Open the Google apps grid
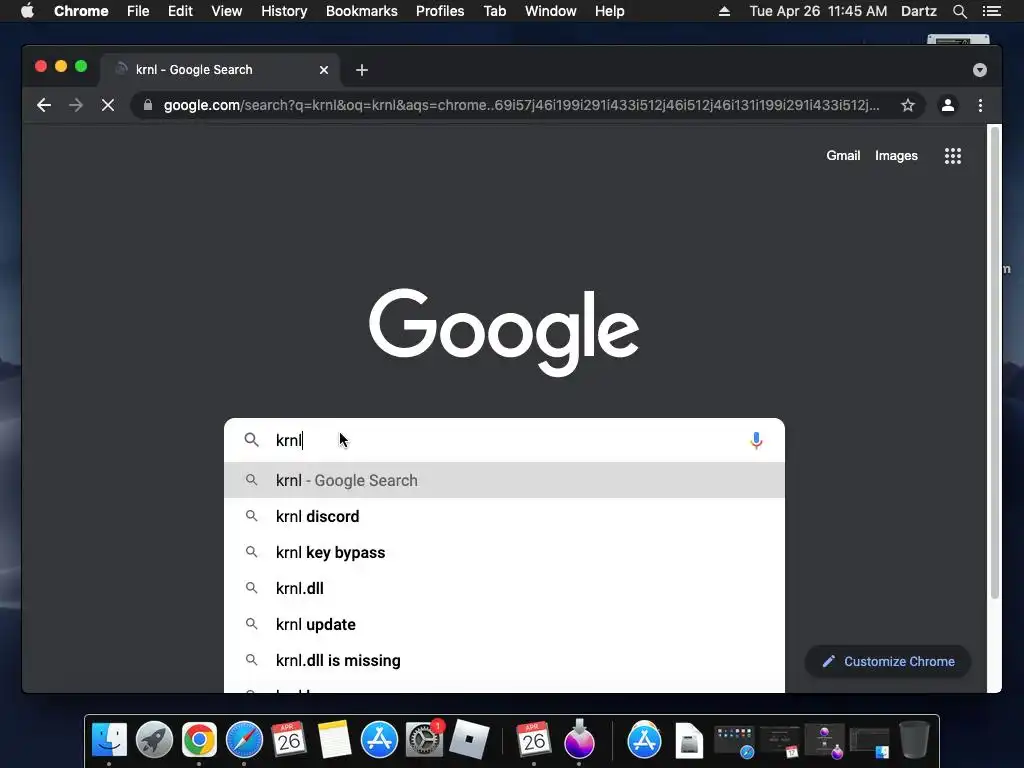1024x768 pixels. pyautogui.click(x=953, y=155)
